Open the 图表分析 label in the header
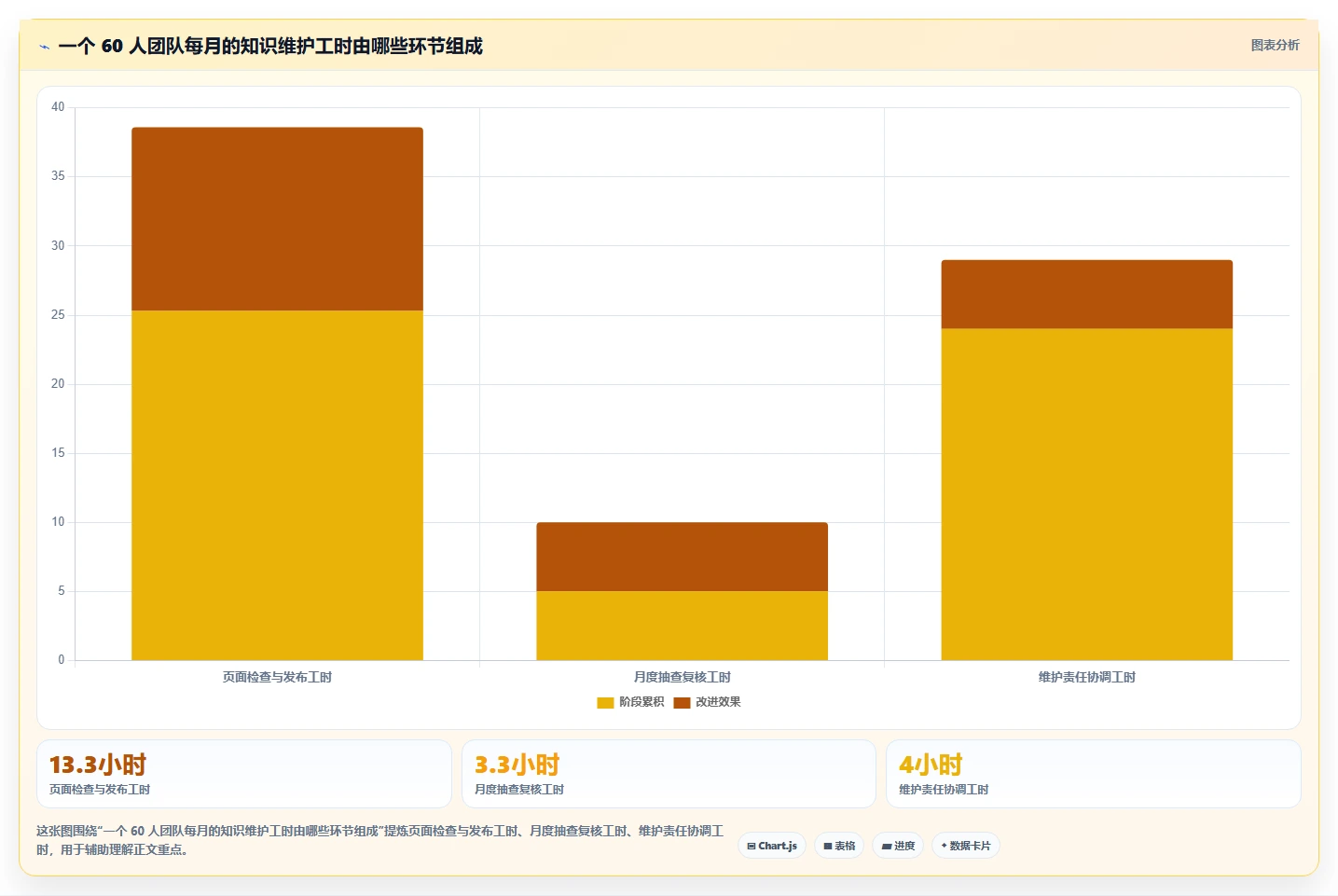This screenshot has width=1338, height=896. pos(1275,45)
